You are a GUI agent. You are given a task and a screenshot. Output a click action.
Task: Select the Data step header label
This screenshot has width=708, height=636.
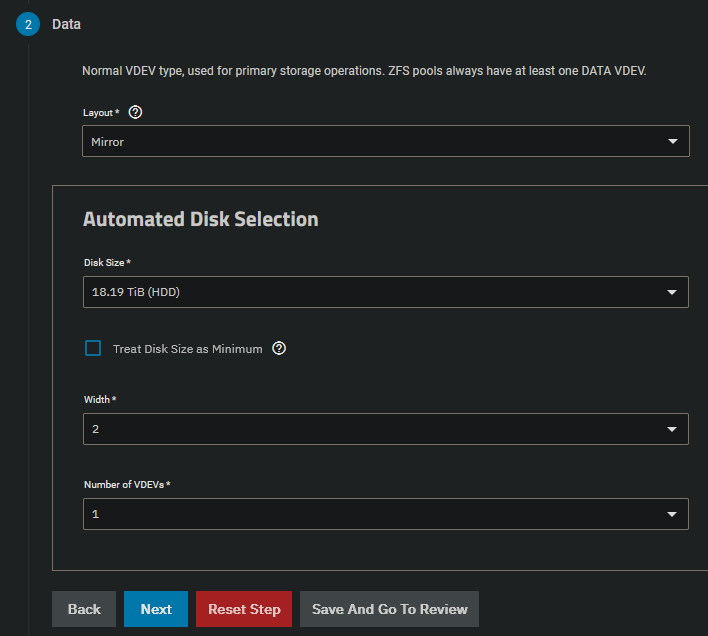click(x=67, y=24)
